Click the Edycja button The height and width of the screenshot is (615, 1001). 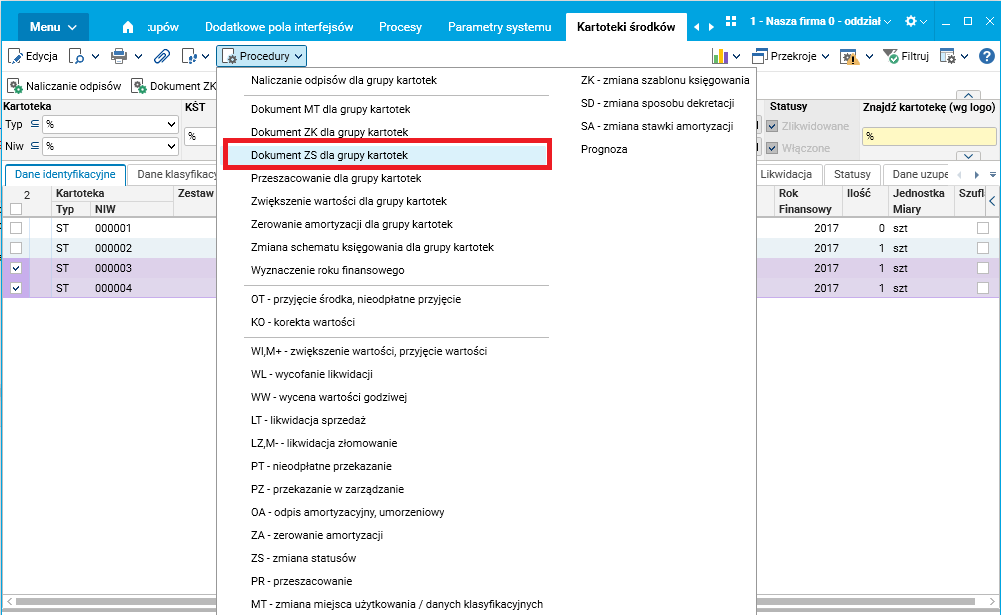(x=33, y=56)
